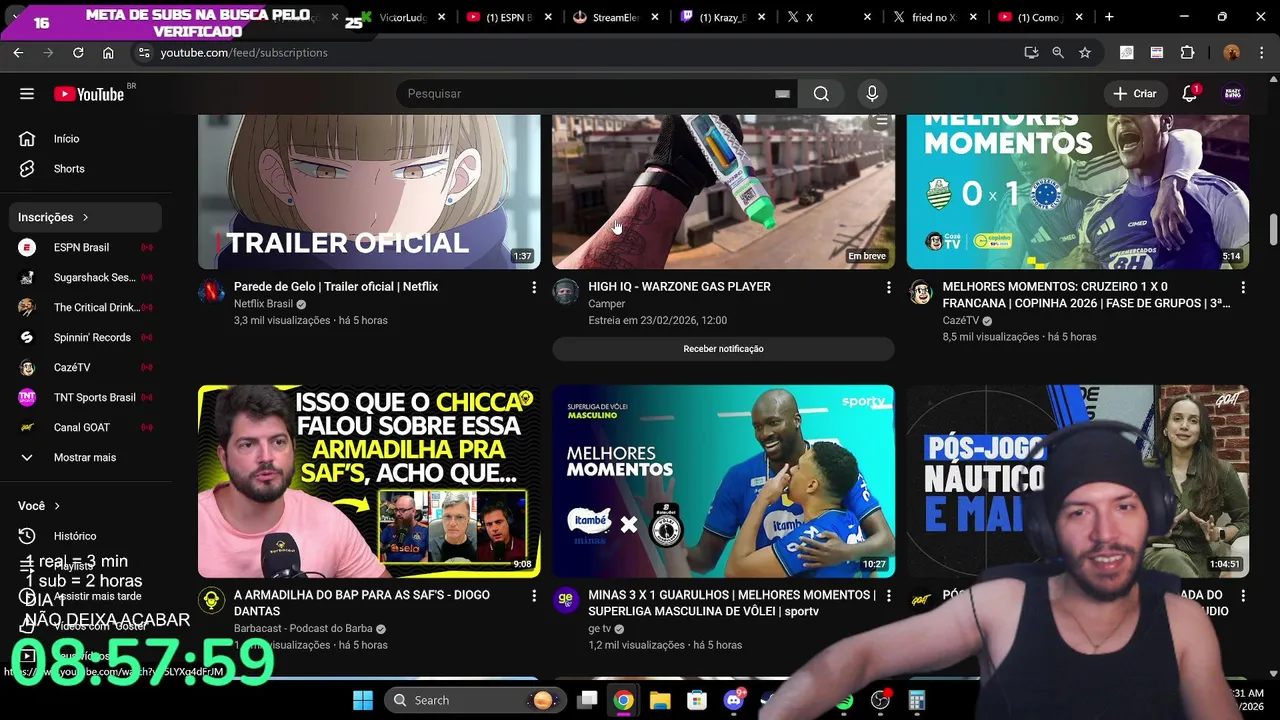
Task: Click the YouTube logo
Action: pyautogui.click(x=89, y=94)
